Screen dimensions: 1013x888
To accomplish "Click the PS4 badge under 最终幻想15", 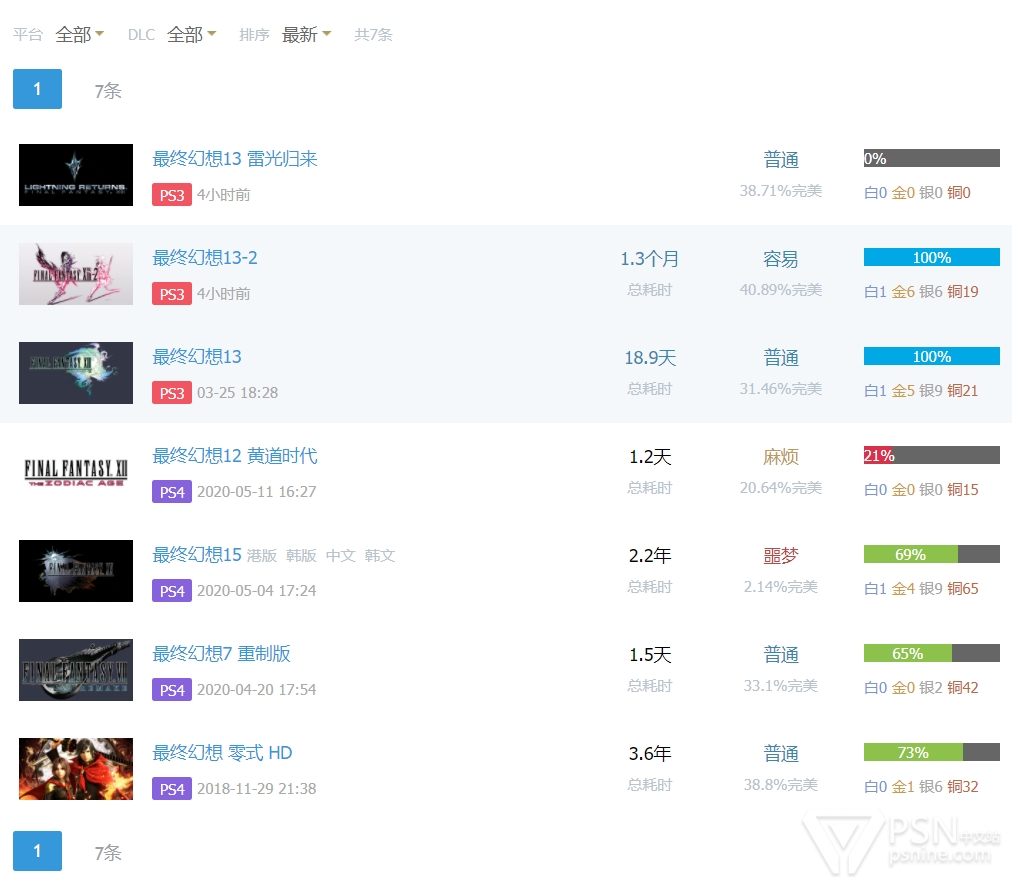I will [171, 591].
